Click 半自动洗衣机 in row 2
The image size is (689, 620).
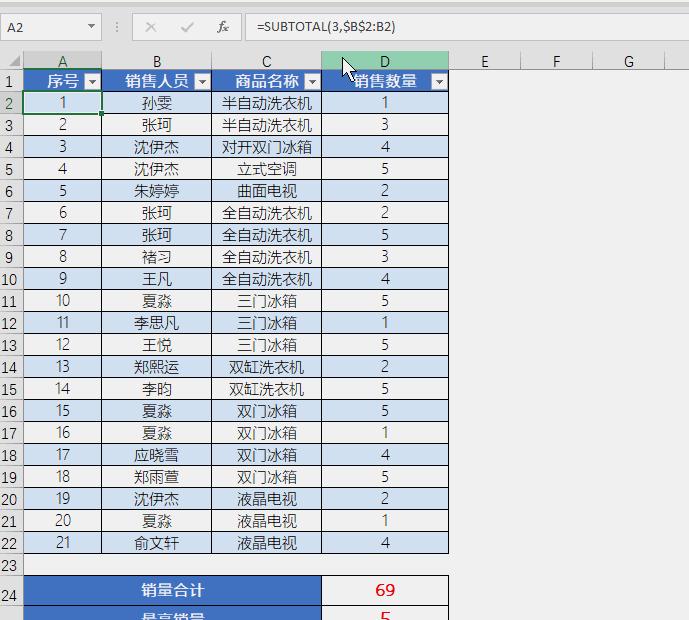[266, 103]
